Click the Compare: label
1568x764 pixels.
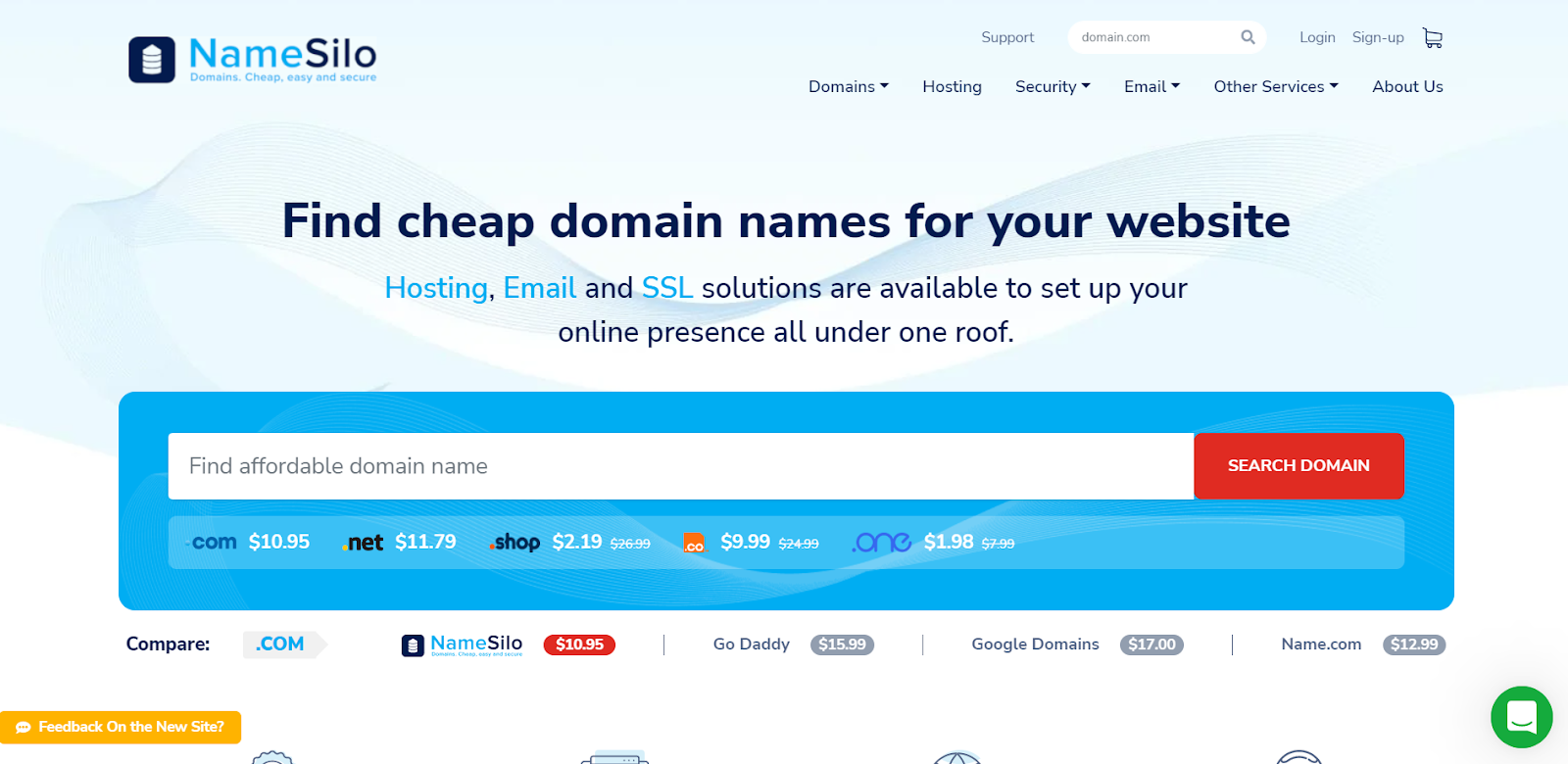(x=168, y=645)
